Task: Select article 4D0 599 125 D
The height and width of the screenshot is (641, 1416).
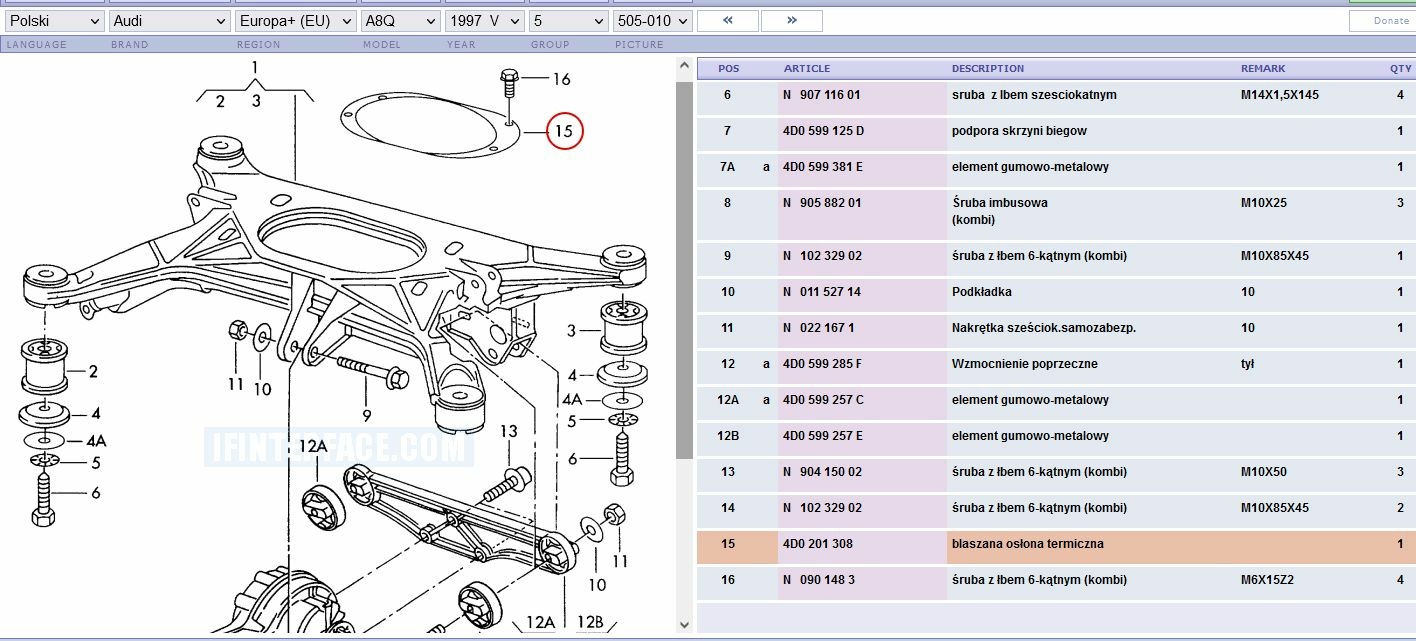Action: point(823,131)
